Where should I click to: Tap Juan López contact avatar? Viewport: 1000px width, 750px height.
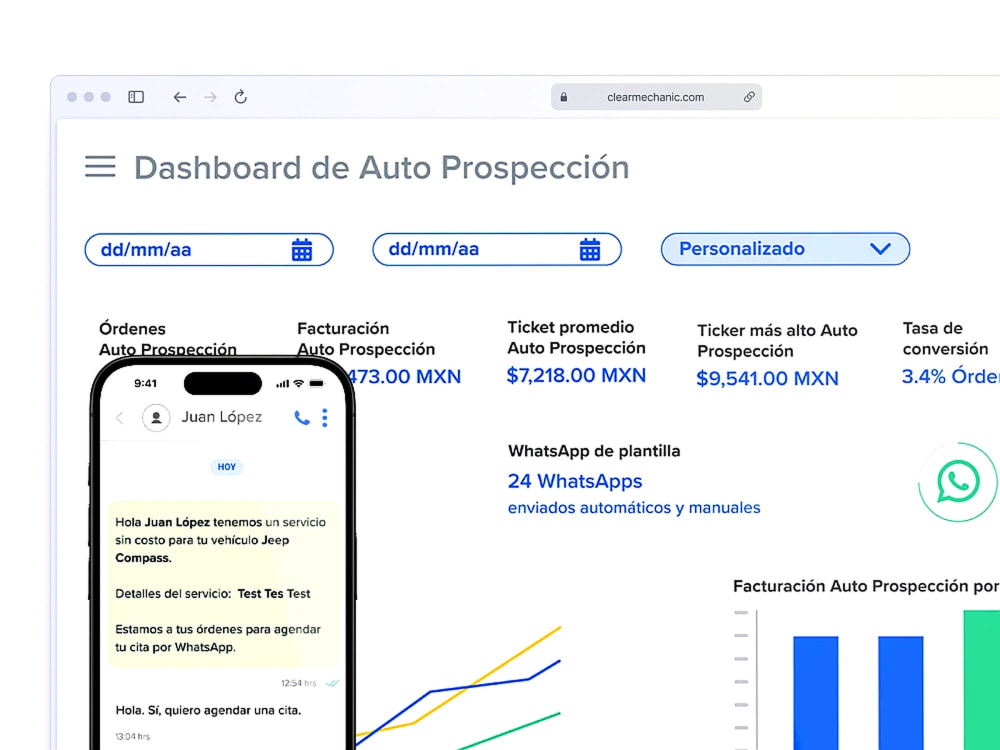coord(156,418)
